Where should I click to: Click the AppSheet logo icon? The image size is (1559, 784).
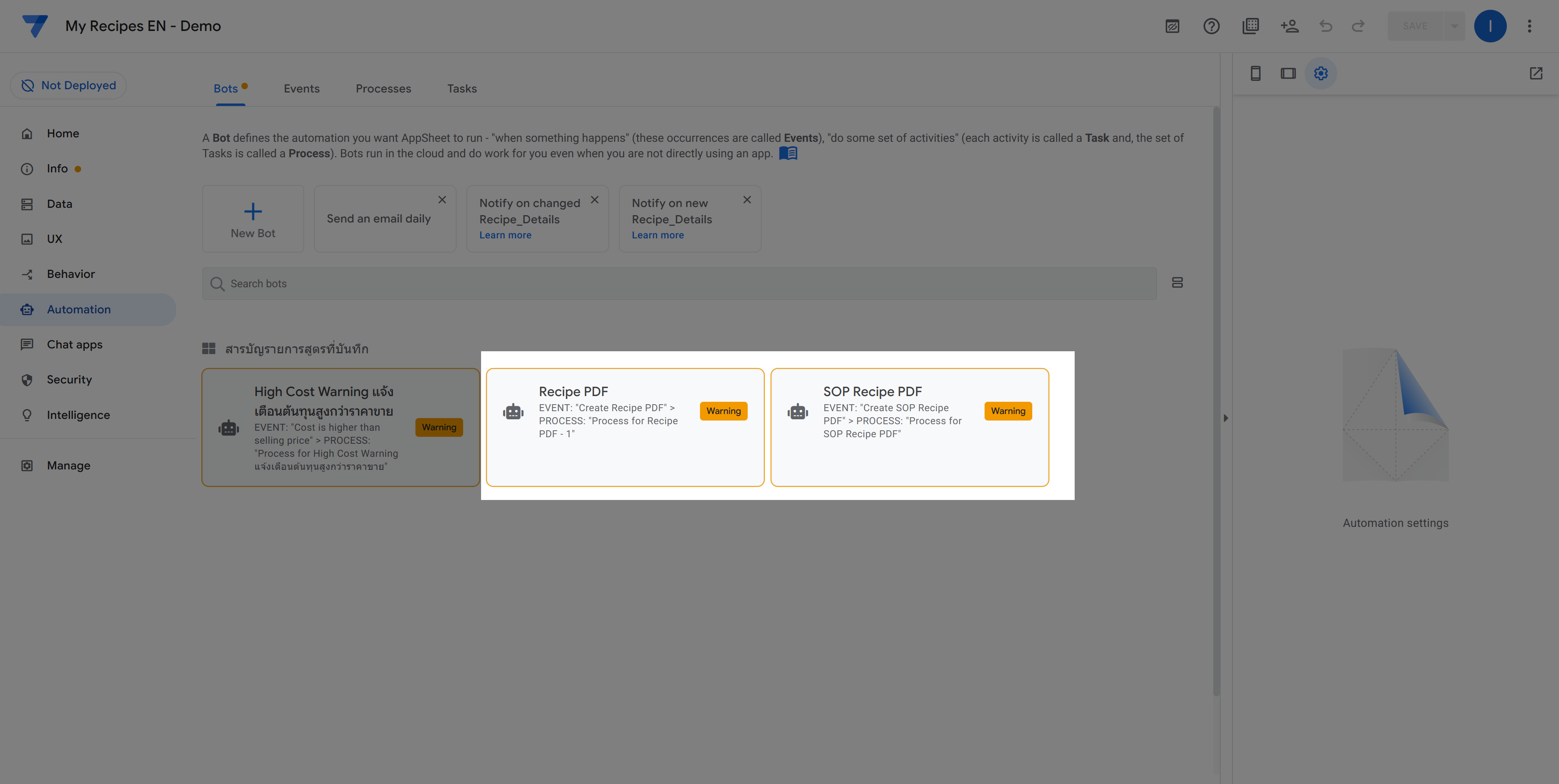tap(35, 26)
